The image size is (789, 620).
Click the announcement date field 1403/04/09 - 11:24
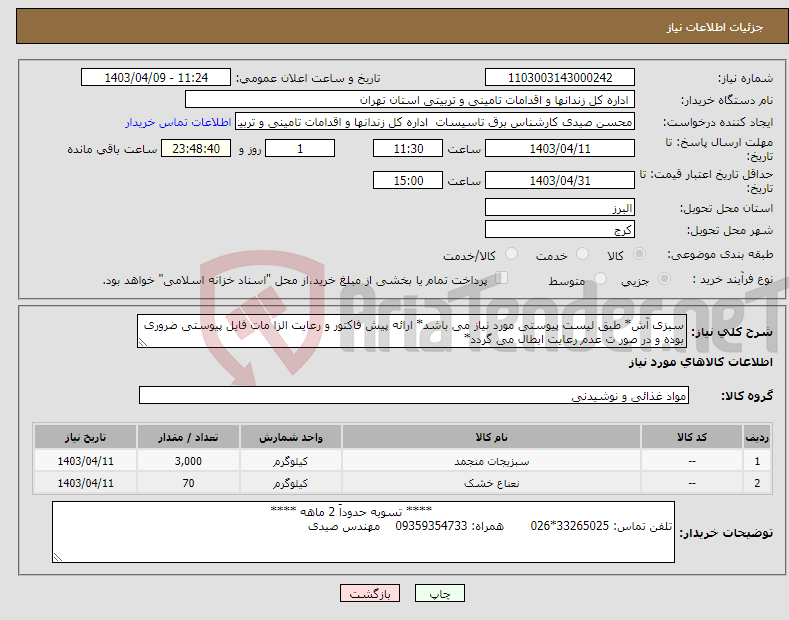[156, 78]
